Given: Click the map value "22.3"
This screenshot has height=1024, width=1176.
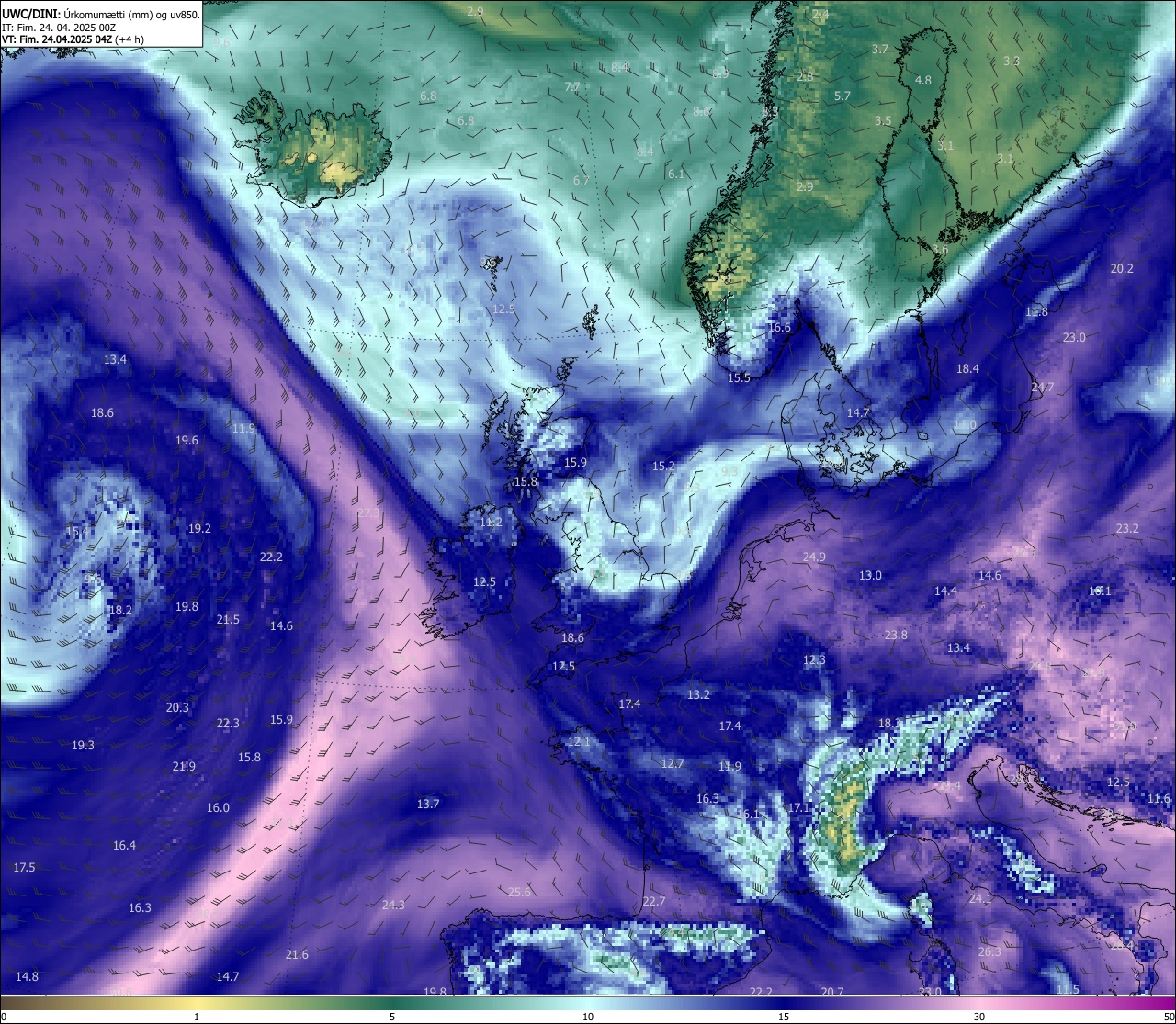Looking at the screenshot, I should [228, 723].
